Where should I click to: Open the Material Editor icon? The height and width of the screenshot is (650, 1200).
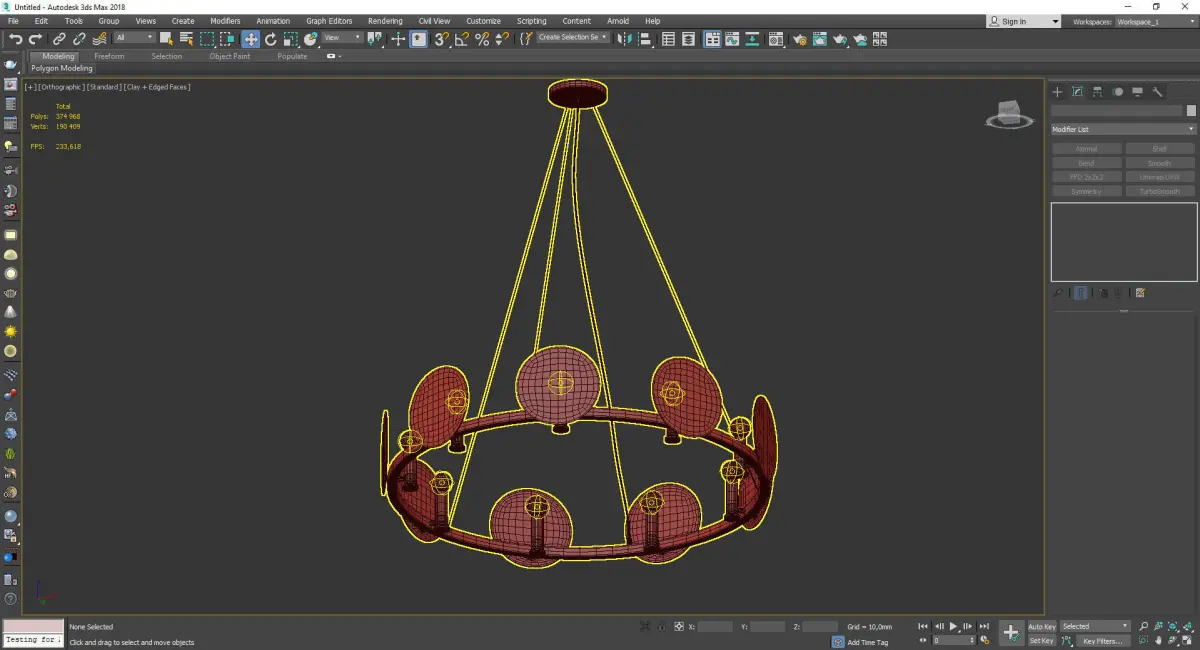(x=775, y=39)
